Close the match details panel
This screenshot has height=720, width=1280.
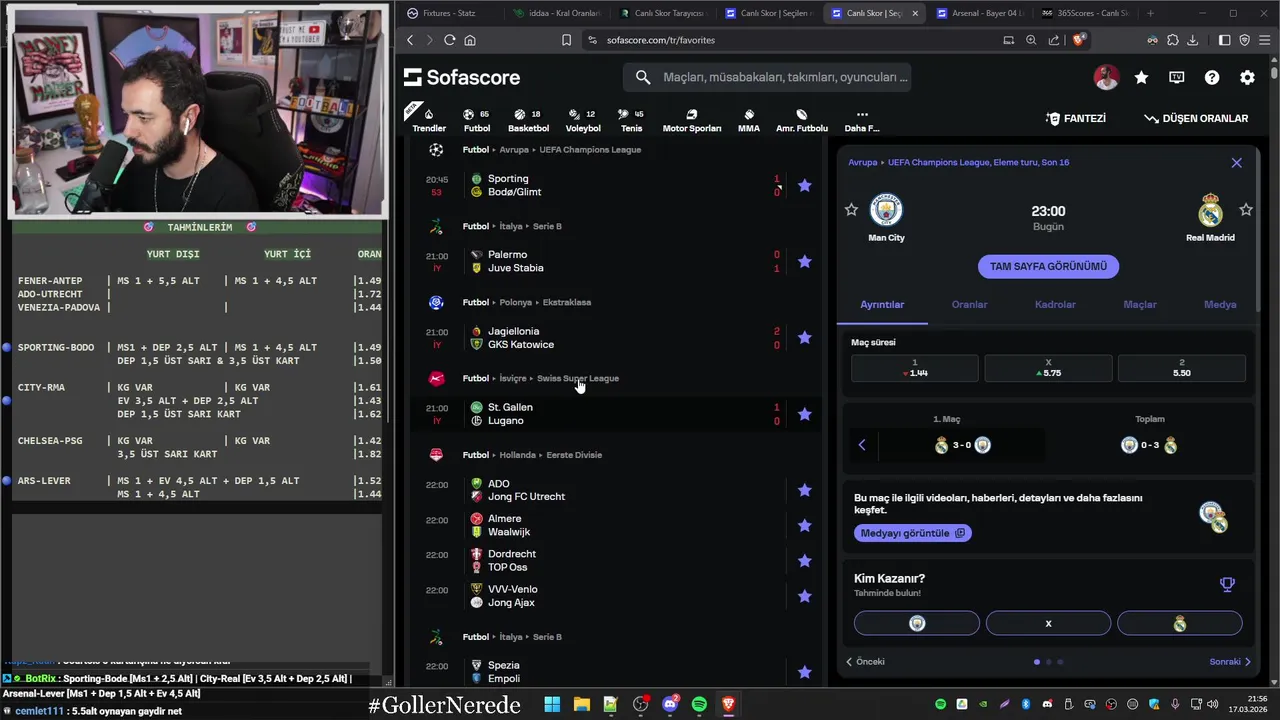tap(1236, 163)
